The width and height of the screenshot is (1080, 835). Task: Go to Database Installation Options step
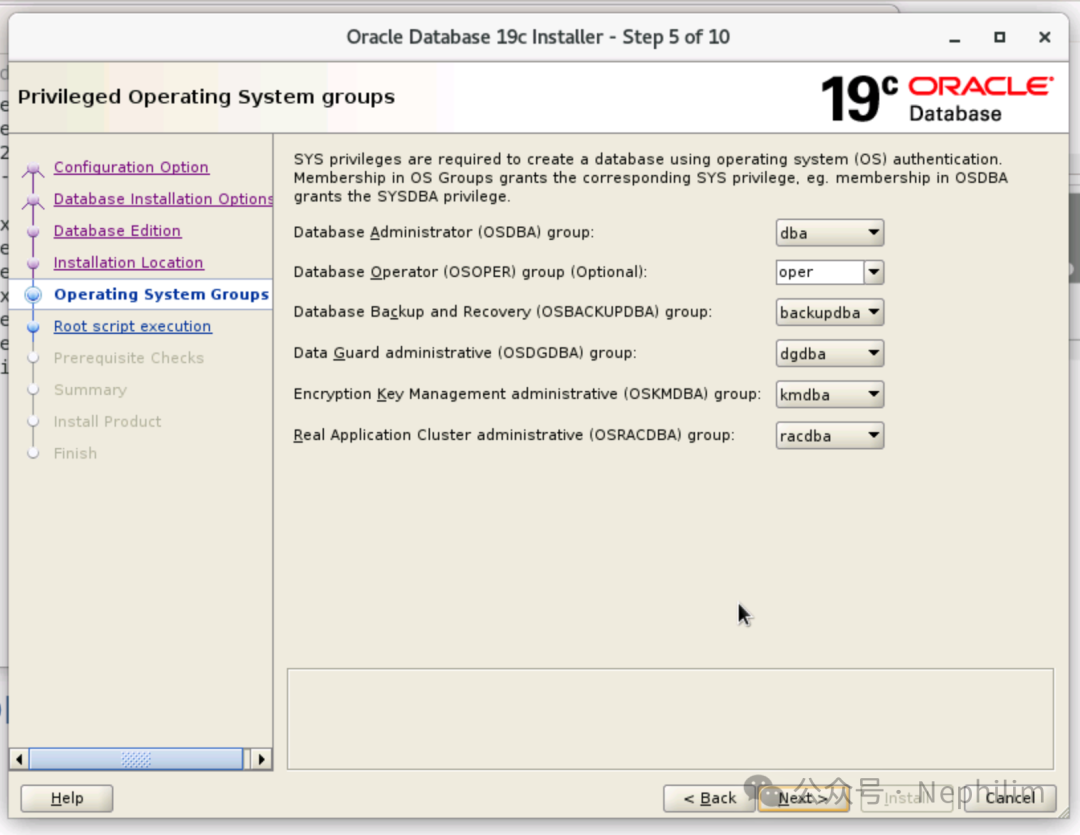(x=163, y=198)
